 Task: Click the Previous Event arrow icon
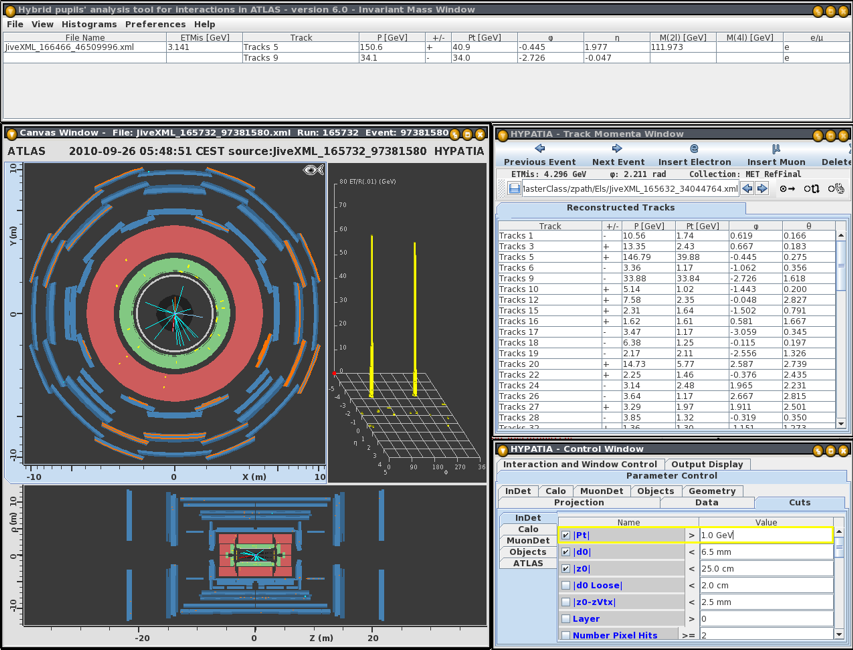(x=539, y=149)
